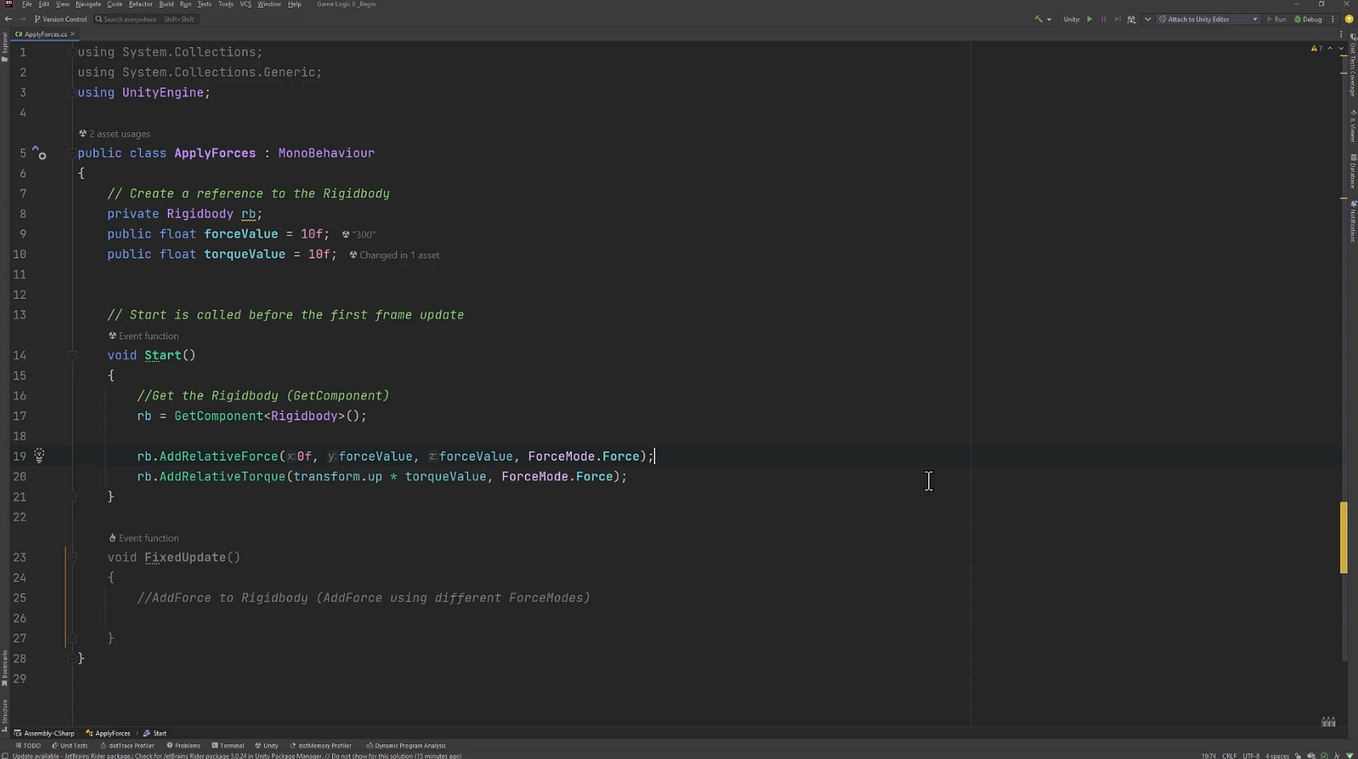1358x759 pixels.
Task: Click the 2 asset usages hint above ApplyForces
Action: [117, 133]
